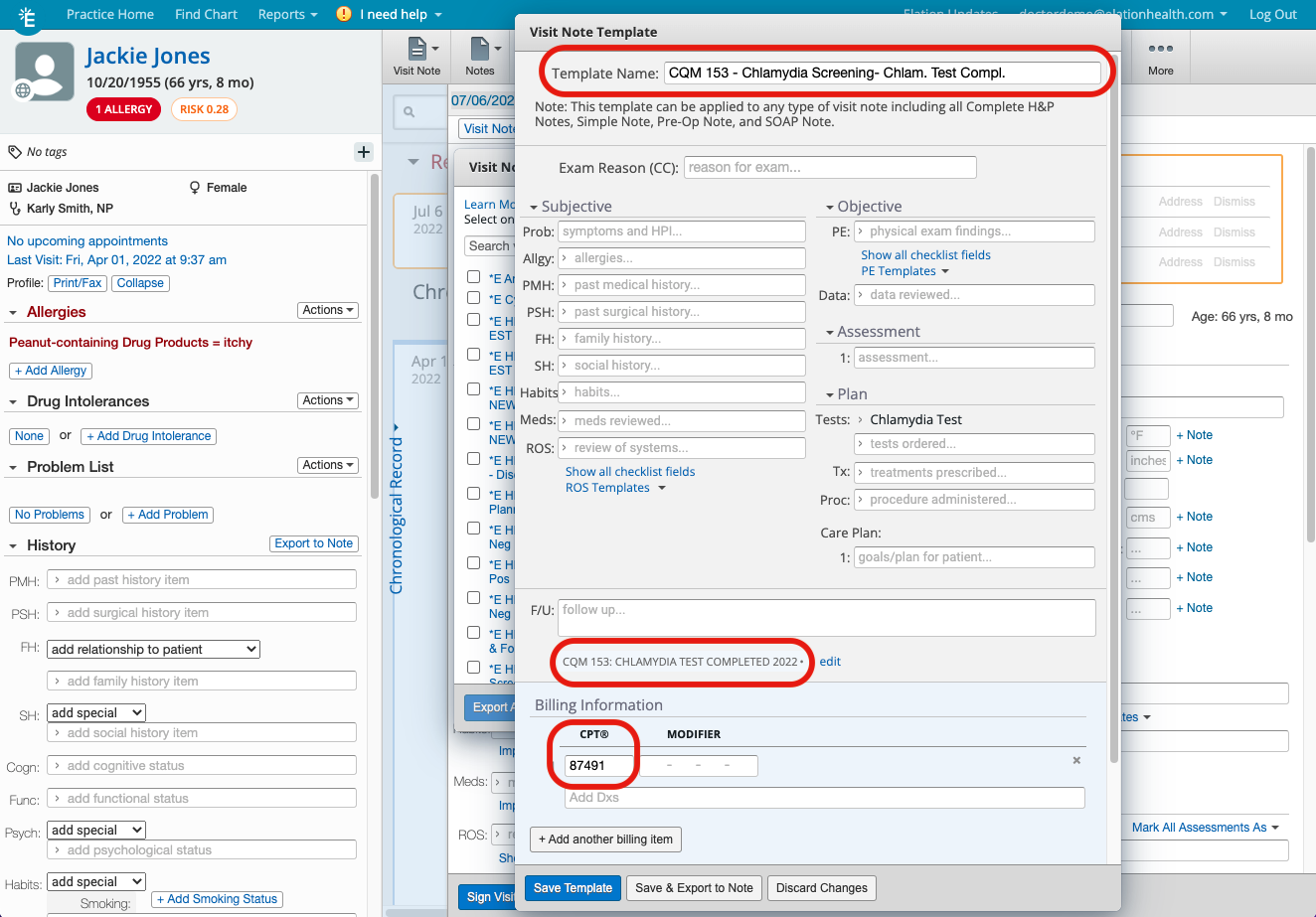Open the Notes toolbar icon

tap(480, 57)
